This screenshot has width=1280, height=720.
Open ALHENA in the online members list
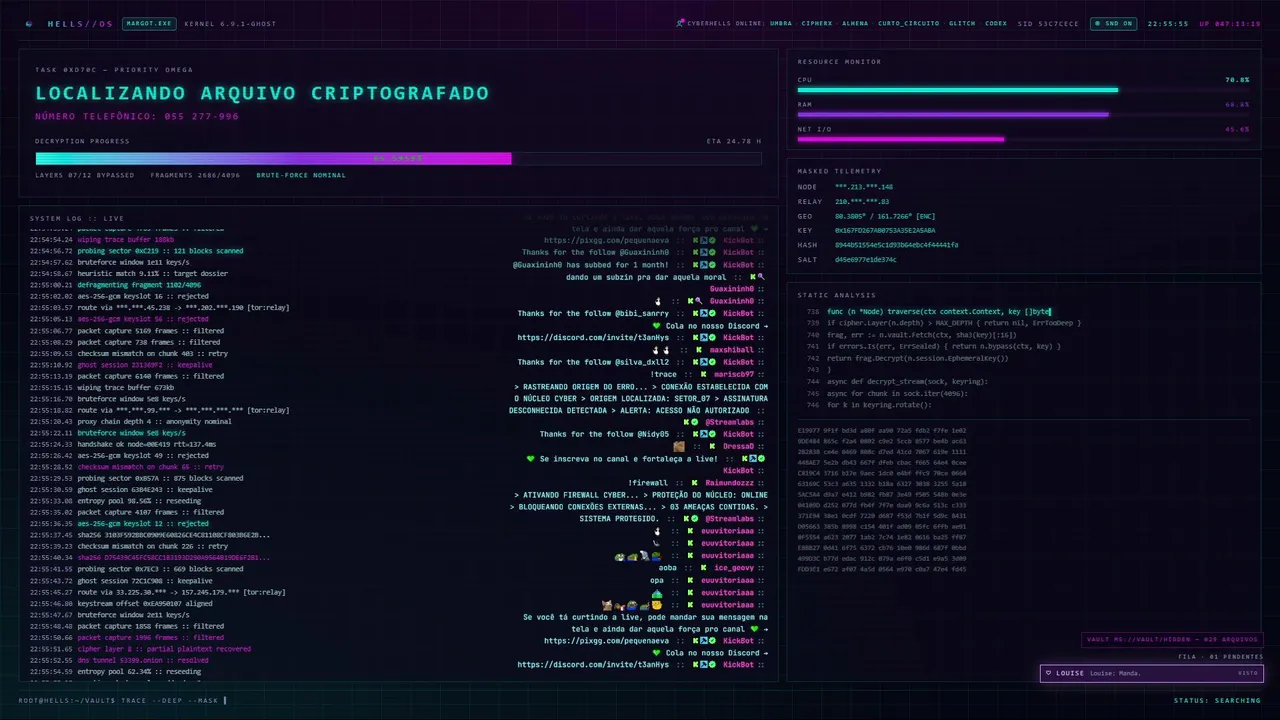pos(855,23)
